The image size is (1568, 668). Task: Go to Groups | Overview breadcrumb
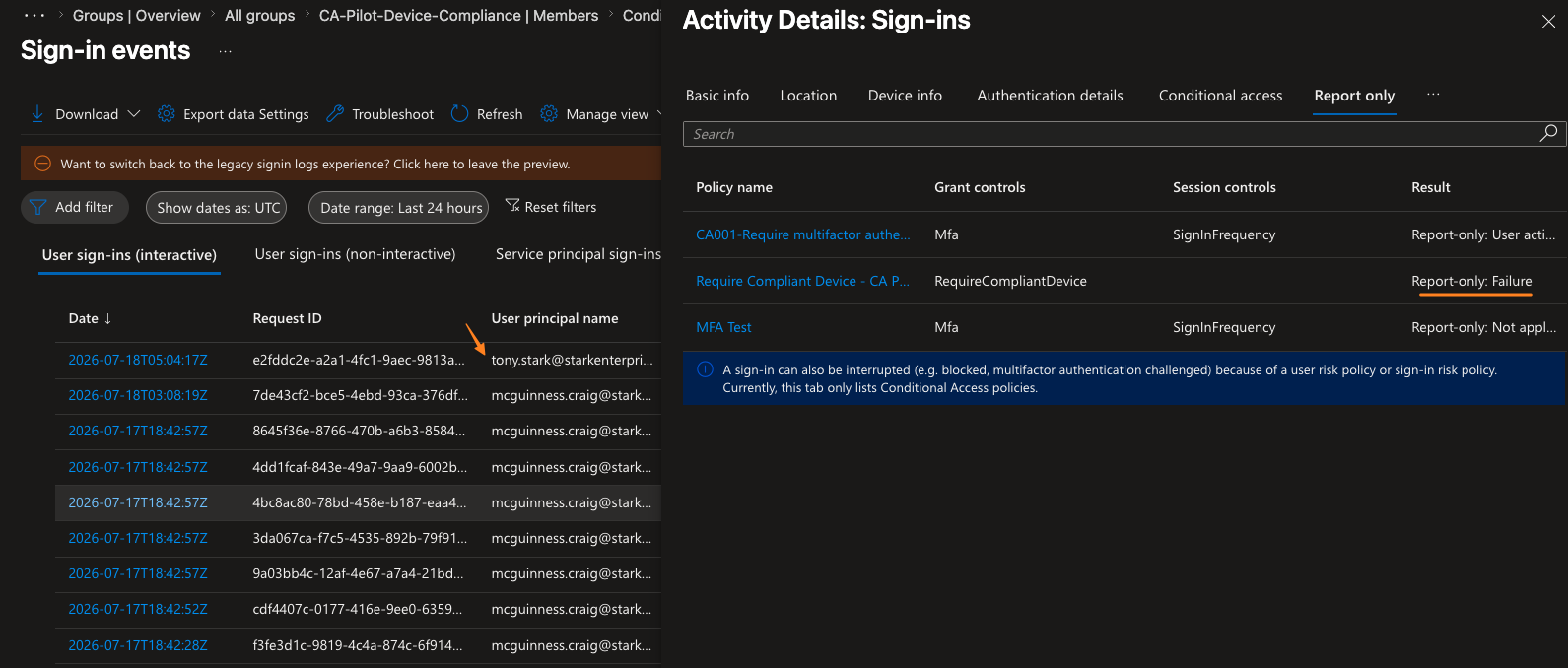click(136, 16)
